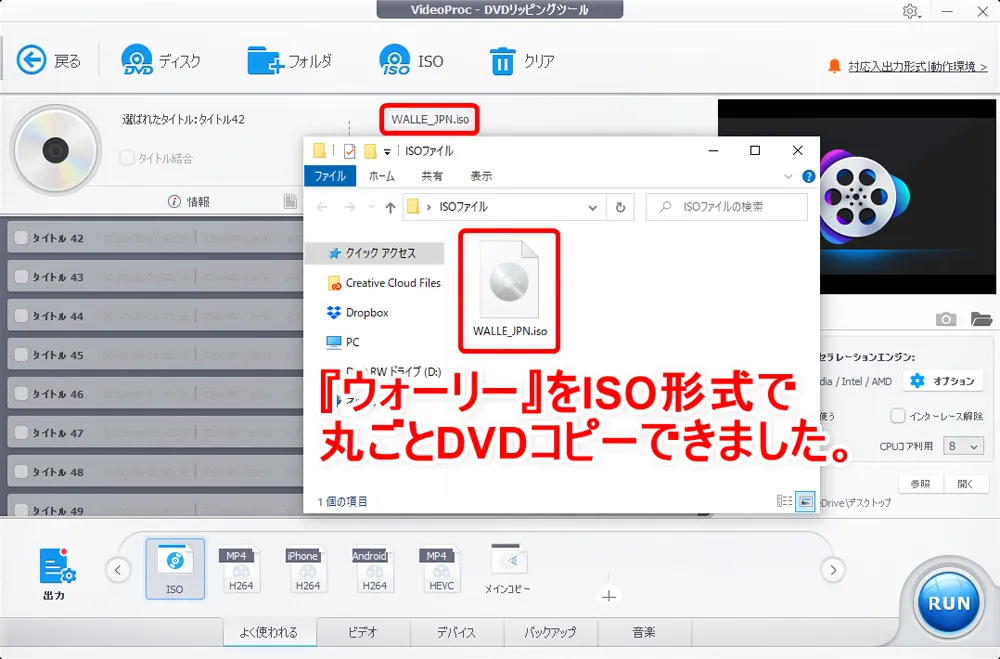Screen dimensions: 1000x659
Task: Check タイトル 46 checkbox
Action: click(x=21, y=393)
